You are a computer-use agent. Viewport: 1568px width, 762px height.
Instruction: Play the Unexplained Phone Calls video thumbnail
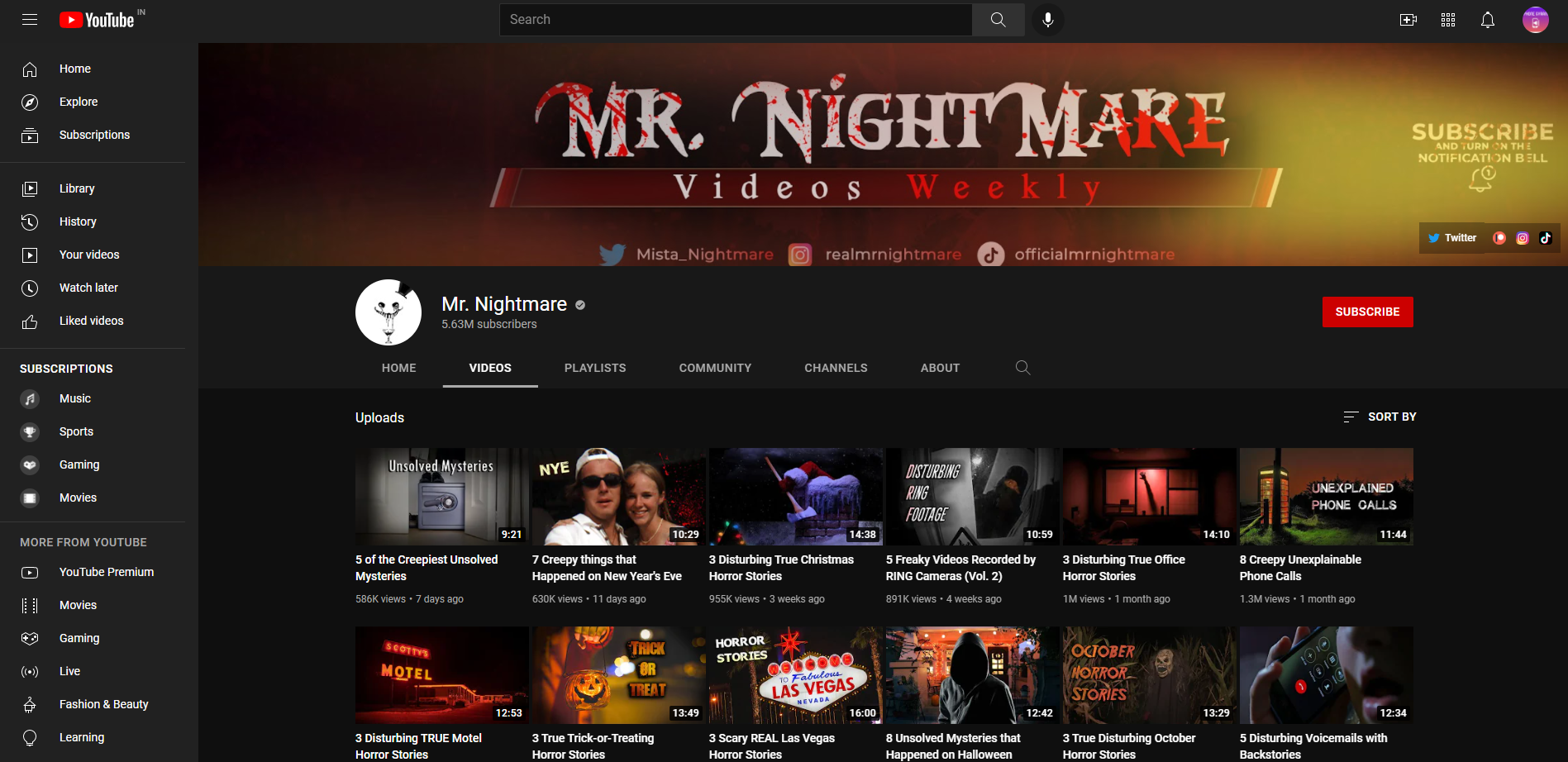tap(1326, 496)
